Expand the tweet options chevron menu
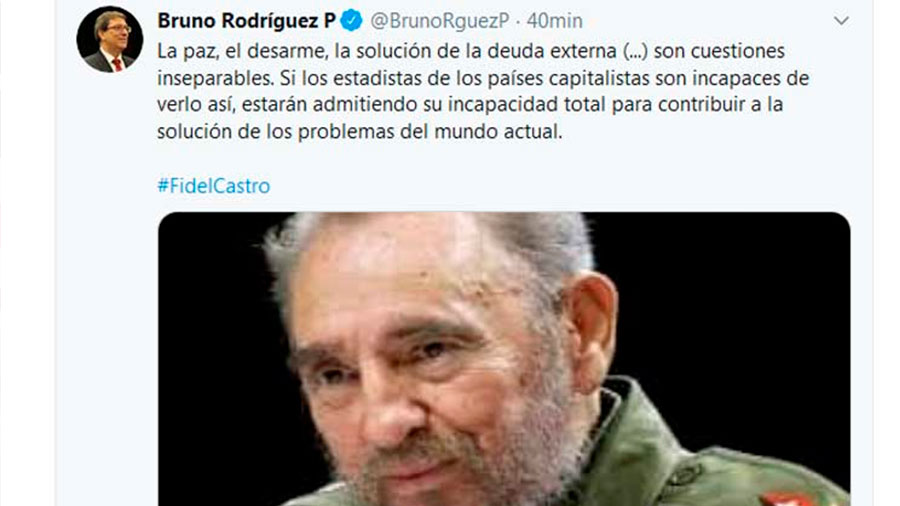 [x=841, y=21]
